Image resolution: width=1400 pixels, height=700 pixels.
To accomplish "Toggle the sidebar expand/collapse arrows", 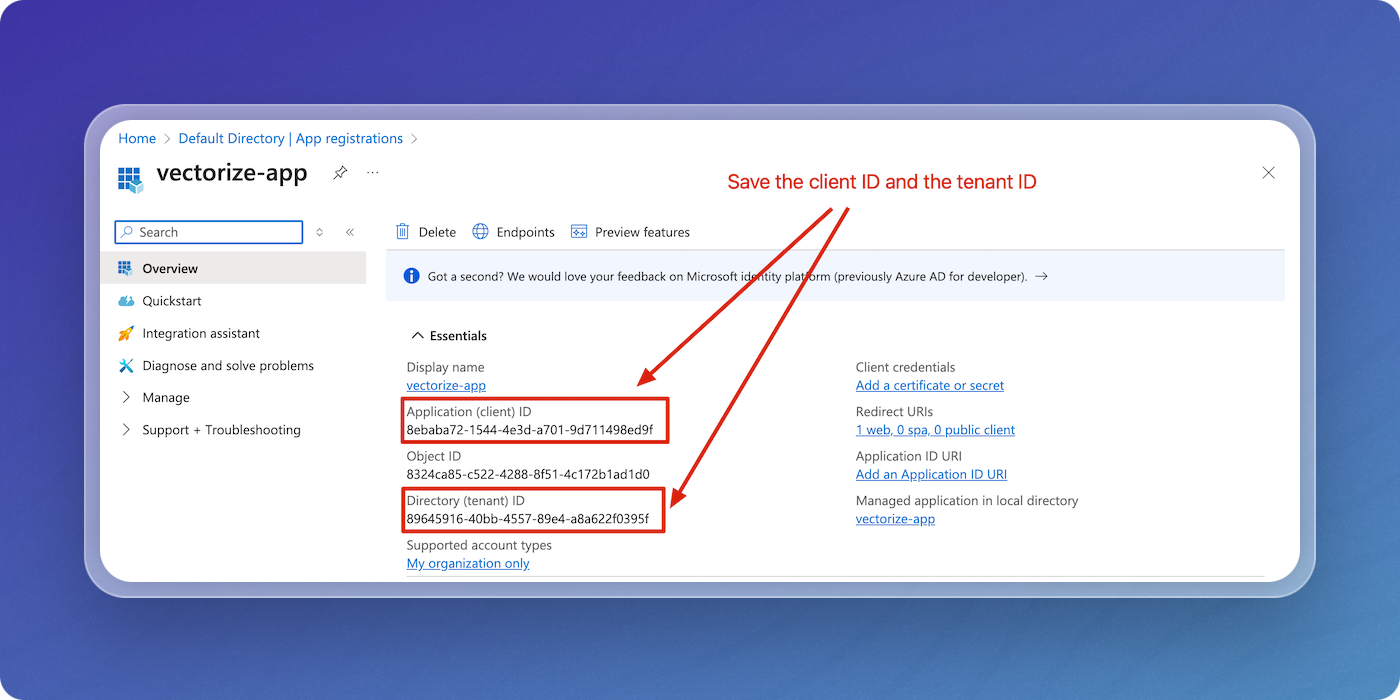I will (320, 232).
